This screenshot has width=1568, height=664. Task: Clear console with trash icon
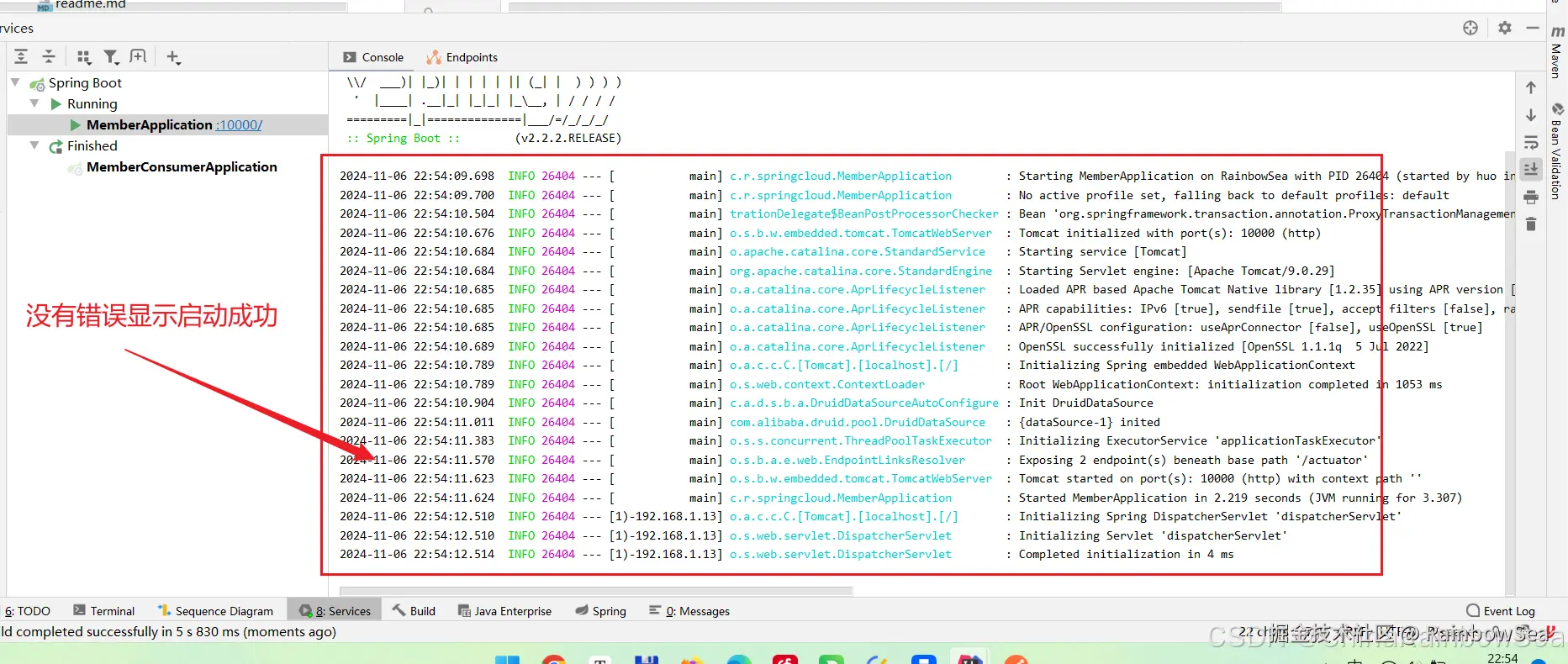pyautogui.click(x=1531, y=224)
